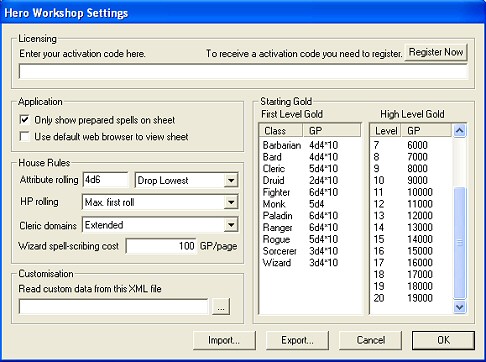This screenshot has height=362, width=486.
Task: Select level 20 row
Action: pos(412,298)
